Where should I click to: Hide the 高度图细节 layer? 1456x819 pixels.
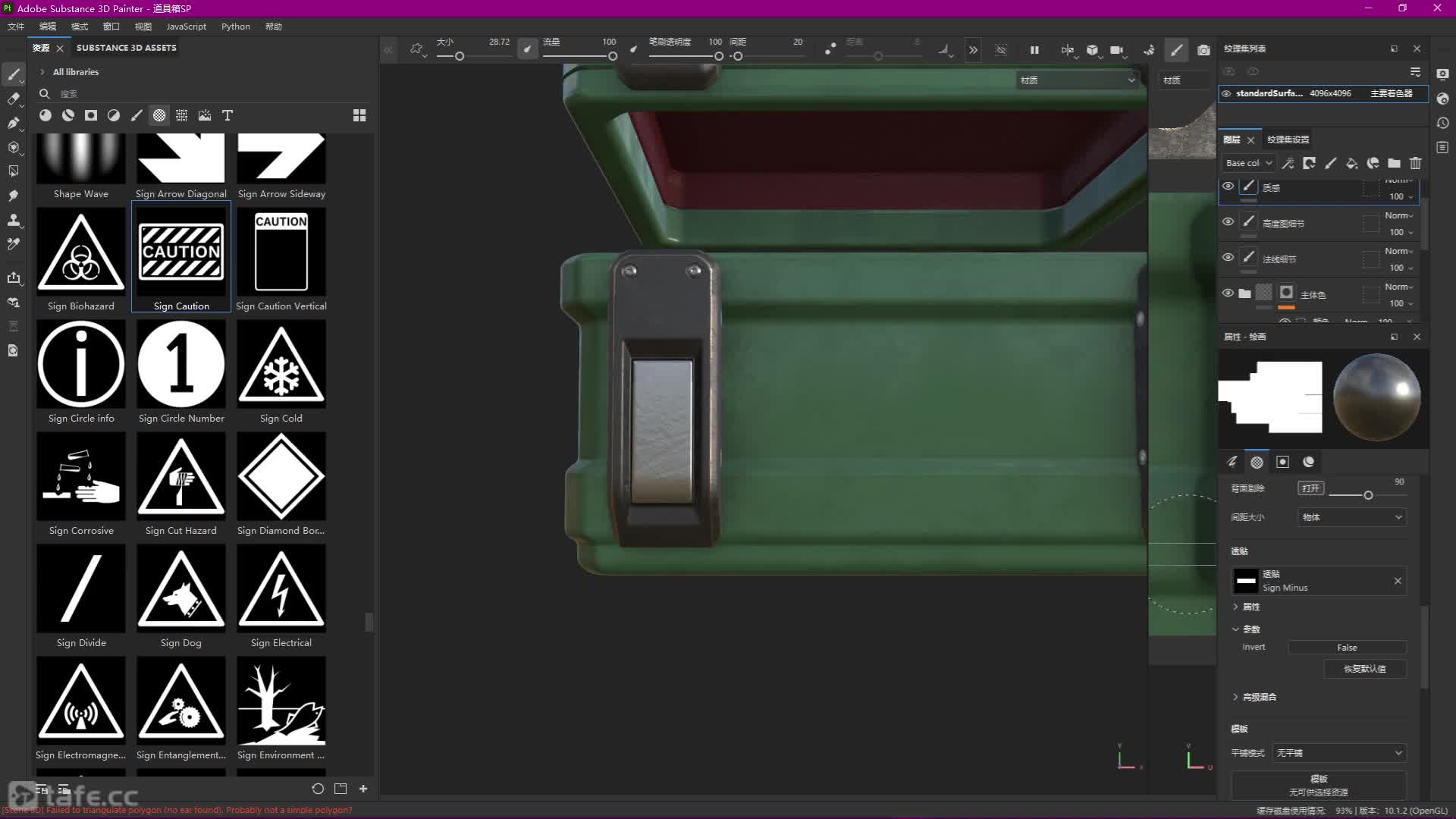(x=1228, y=221)
